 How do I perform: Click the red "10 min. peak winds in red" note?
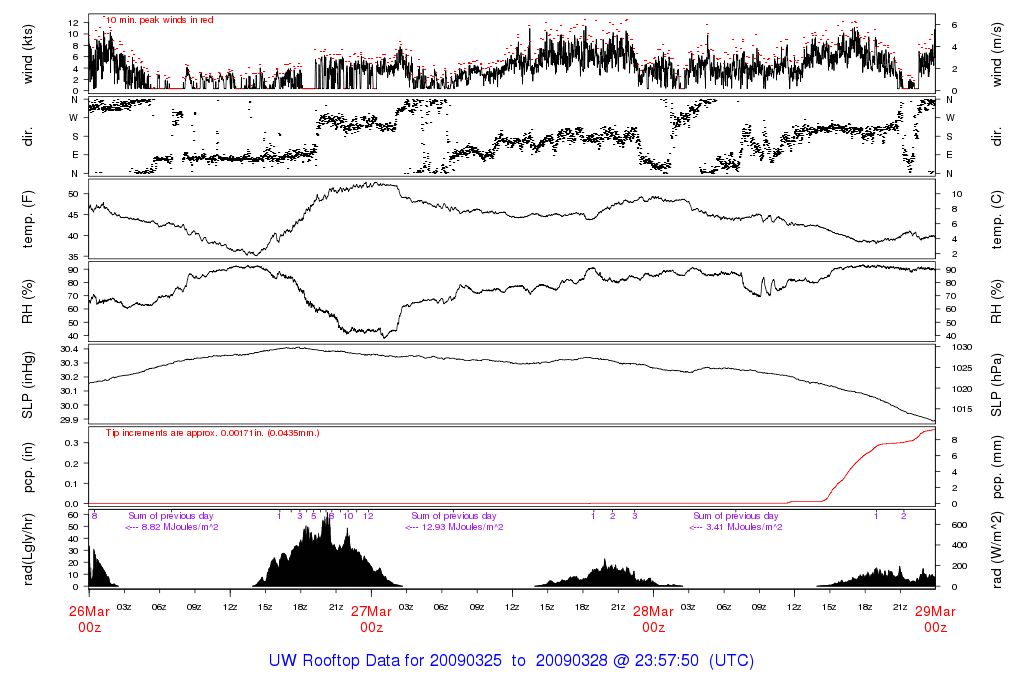click(159, 20)
